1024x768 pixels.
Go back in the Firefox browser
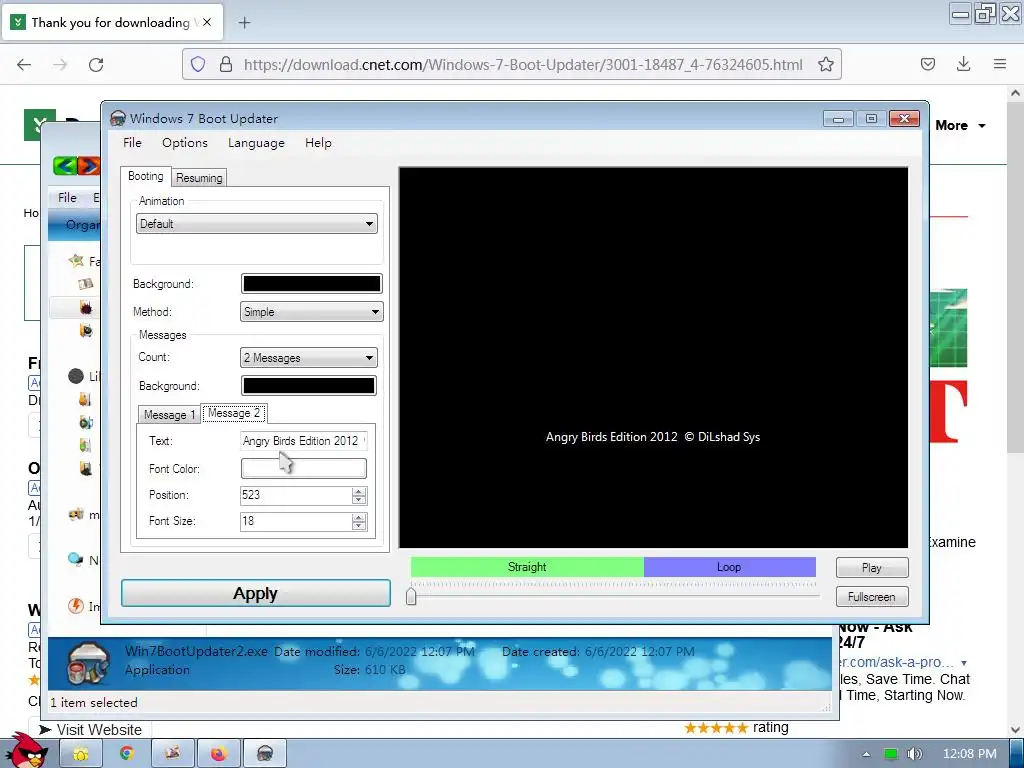coord(24,64)
